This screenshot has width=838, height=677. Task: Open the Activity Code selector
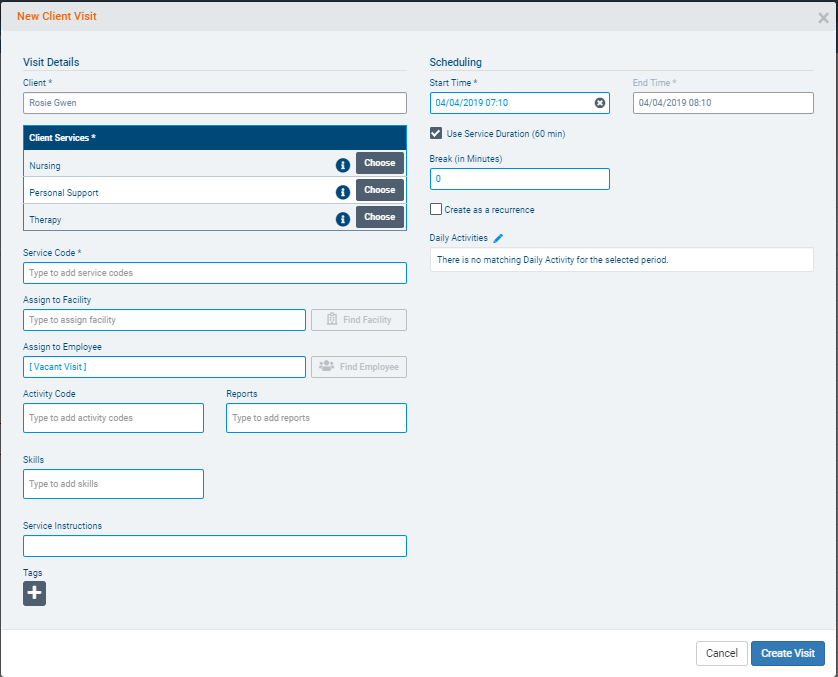point(113,418)
